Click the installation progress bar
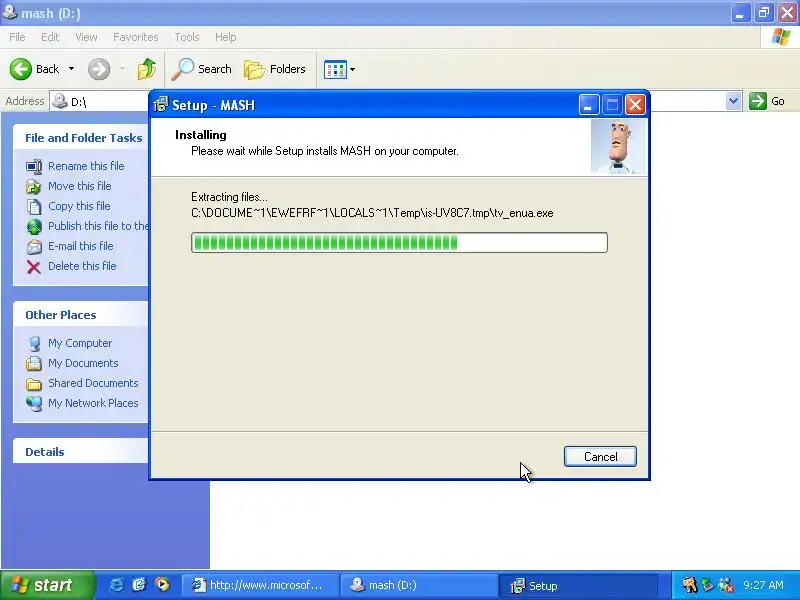The width and height of the screenshot is (800, 600). coord(399,242)
